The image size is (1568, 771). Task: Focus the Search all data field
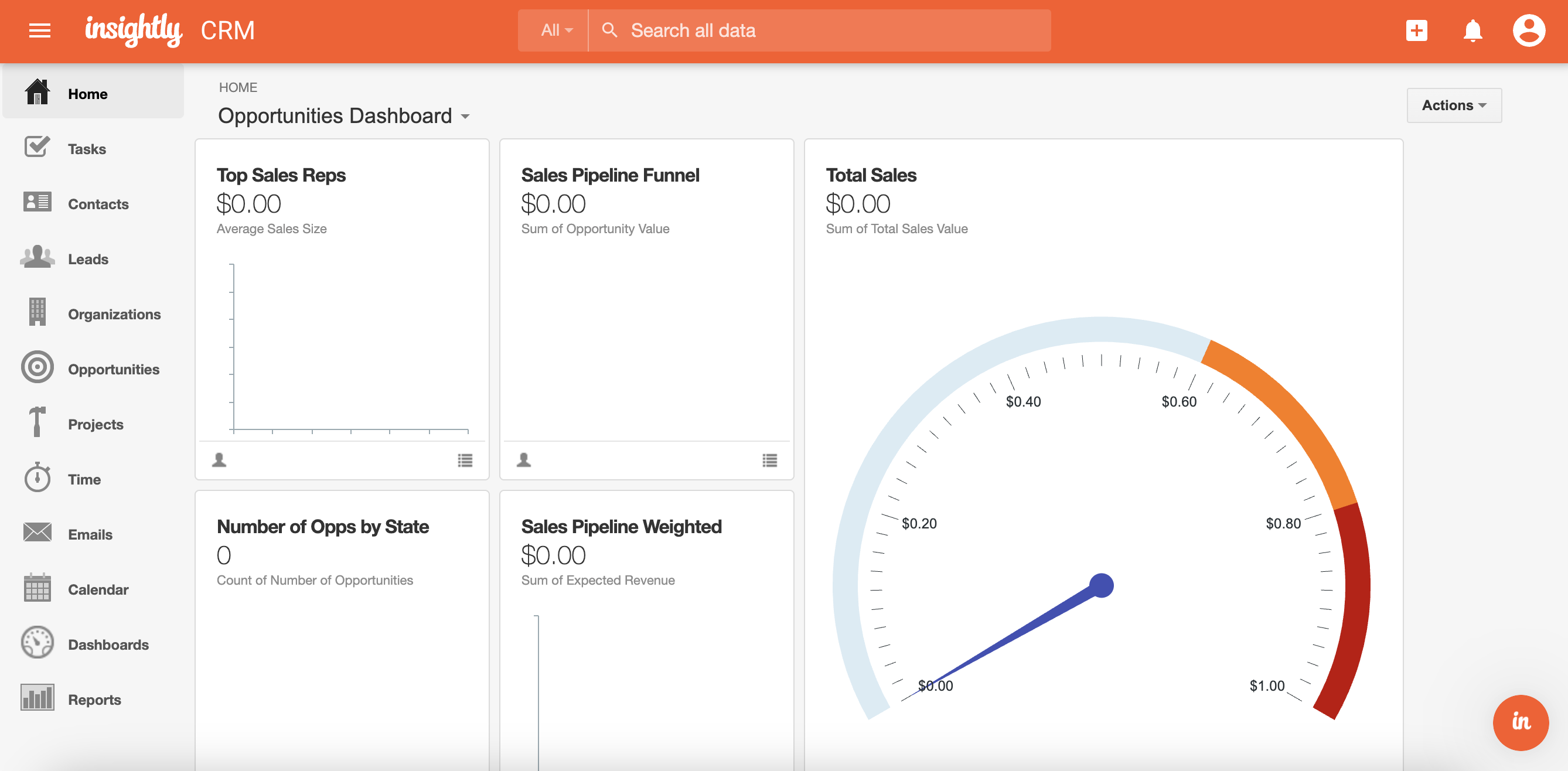coord(819,30)
